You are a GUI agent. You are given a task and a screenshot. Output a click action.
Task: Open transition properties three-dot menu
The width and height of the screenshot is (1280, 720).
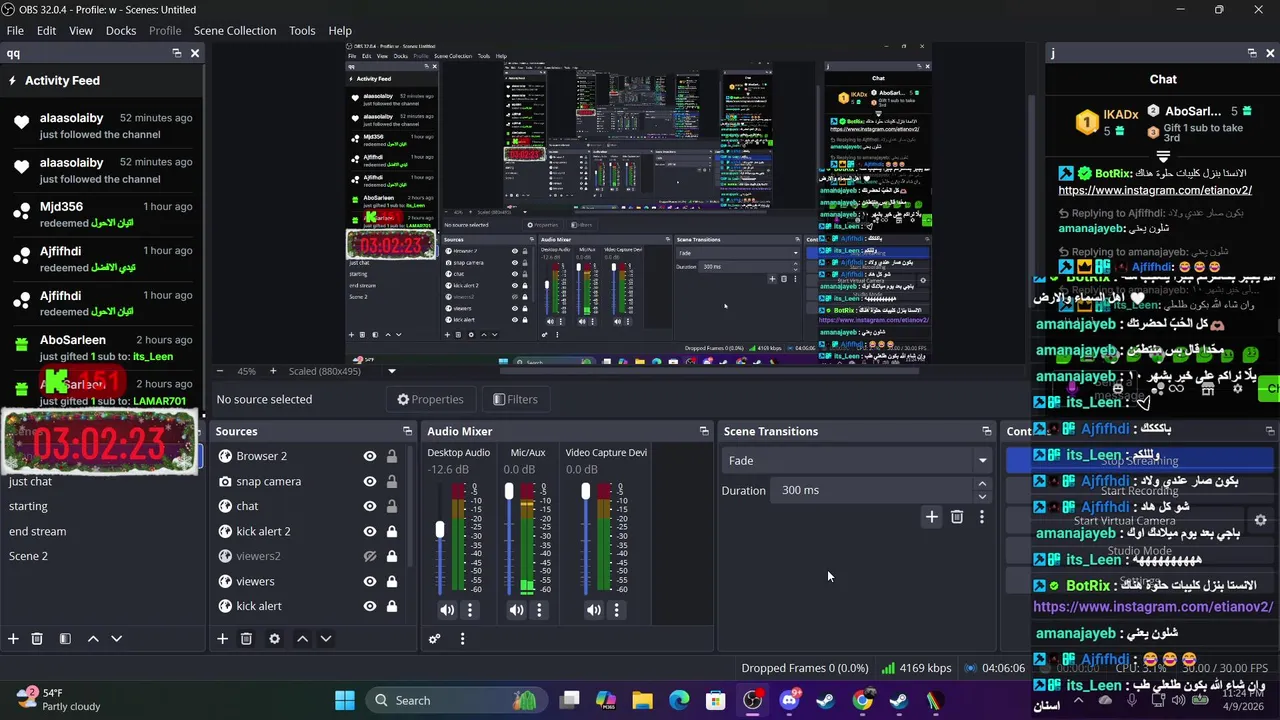[982, 517]
